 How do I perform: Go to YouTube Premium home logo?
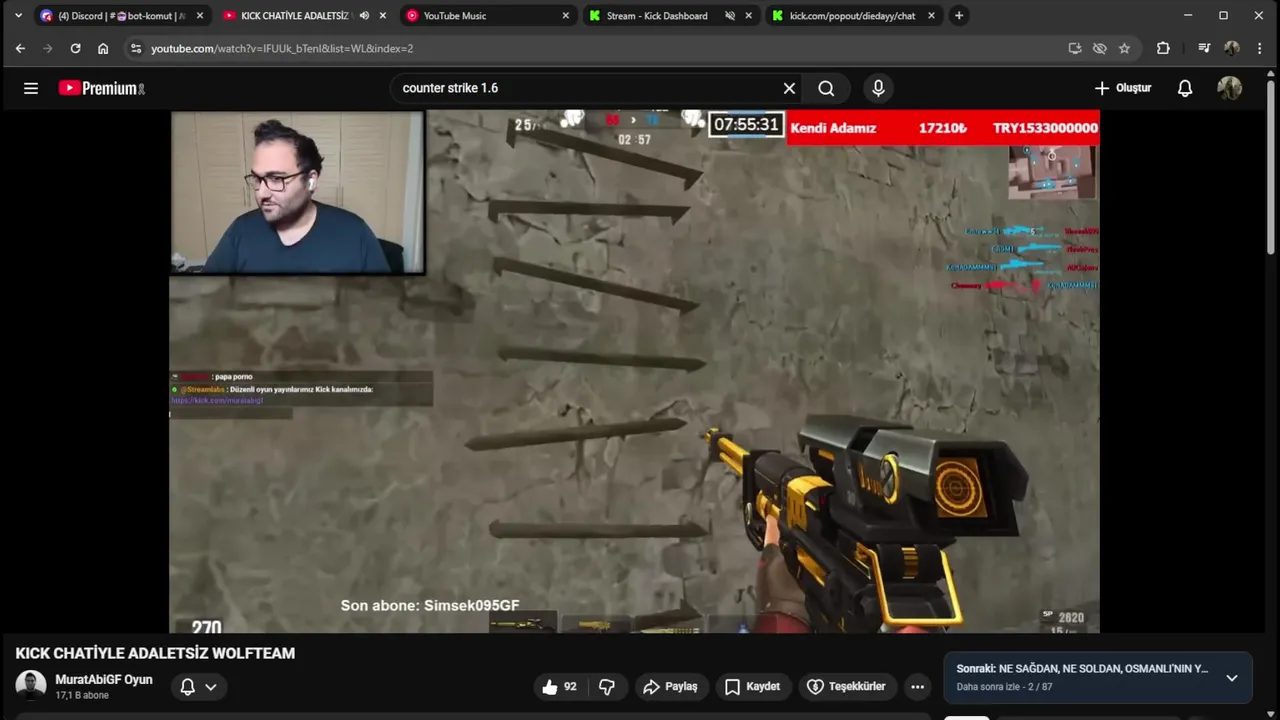102,88
